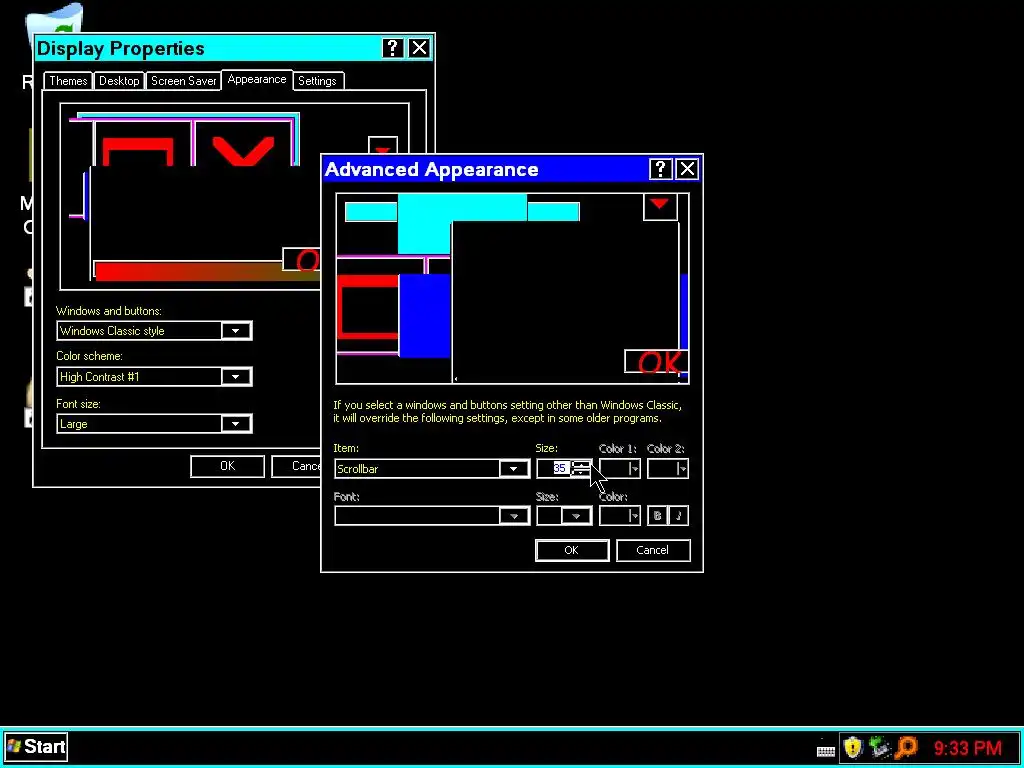Go to the Settings tab
The image size is (1024, 768).
point(317,81)
